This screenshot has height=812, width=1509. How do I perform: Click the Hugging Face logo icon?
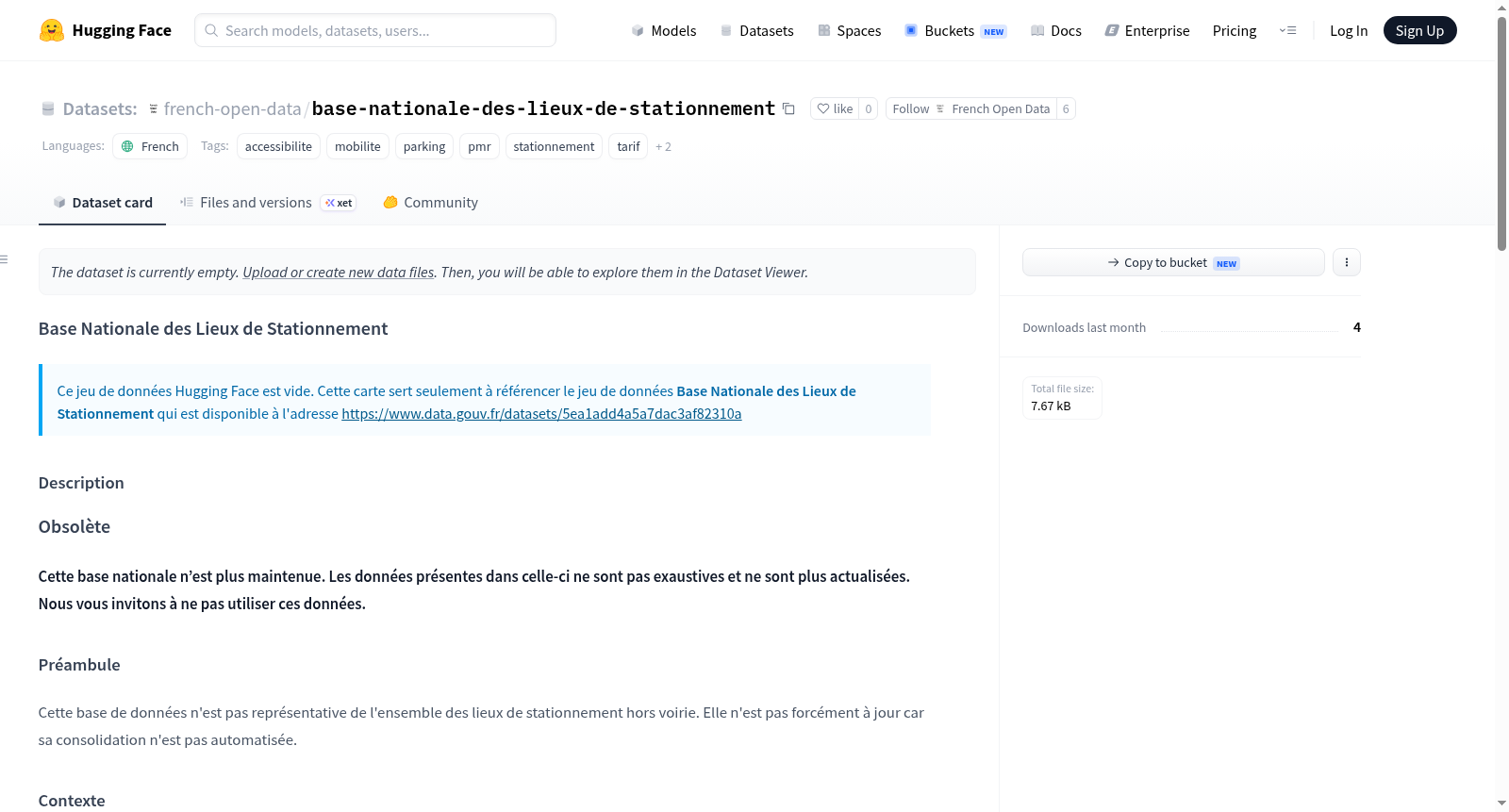point(52,30)
